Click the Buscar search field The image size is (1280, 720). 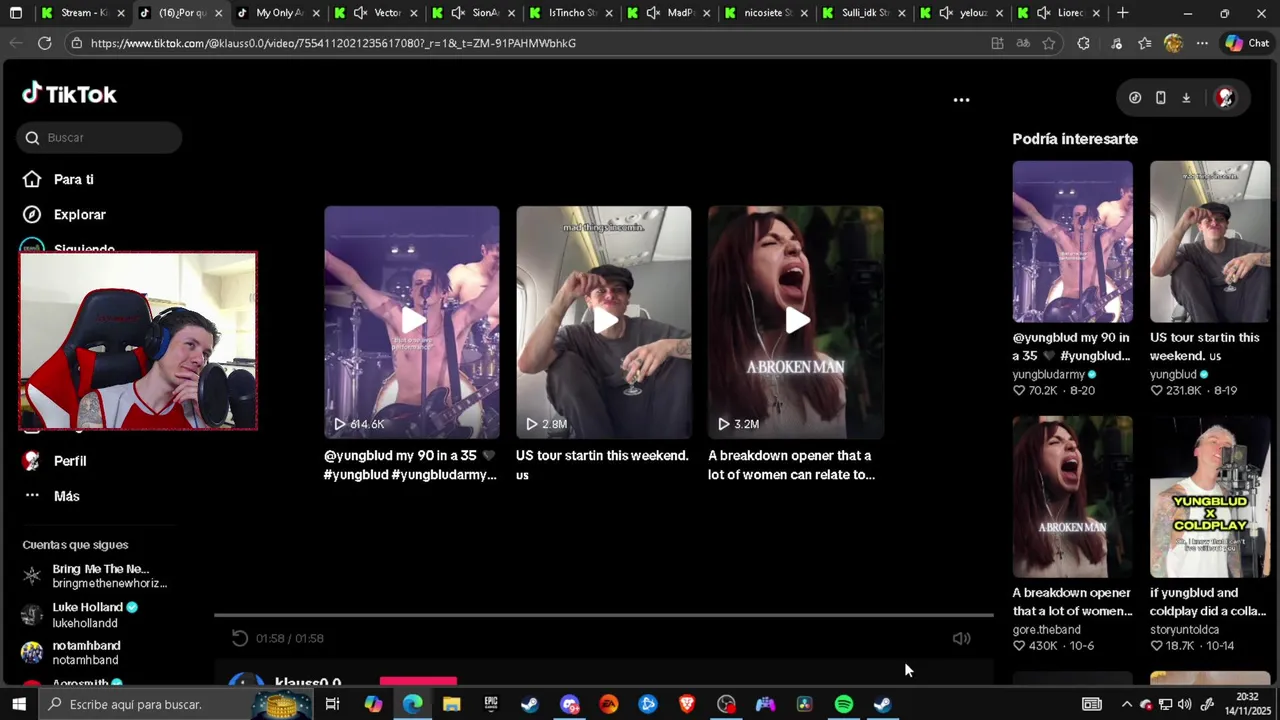point(99,138)
